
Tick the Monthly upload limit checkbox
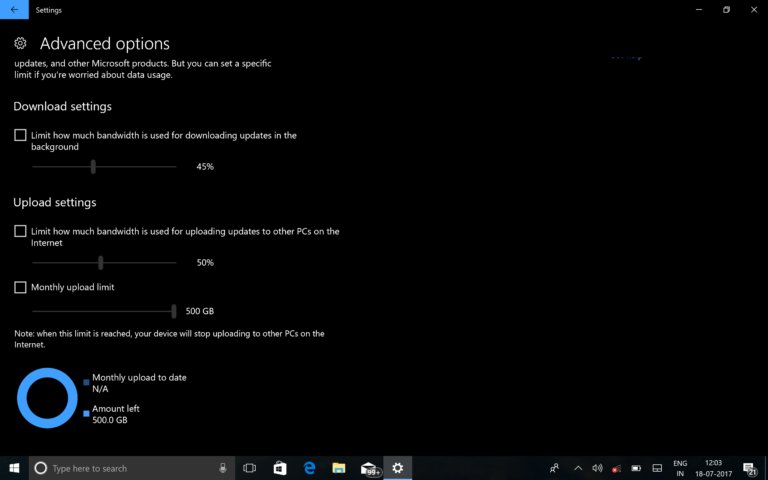coord(20,287)
